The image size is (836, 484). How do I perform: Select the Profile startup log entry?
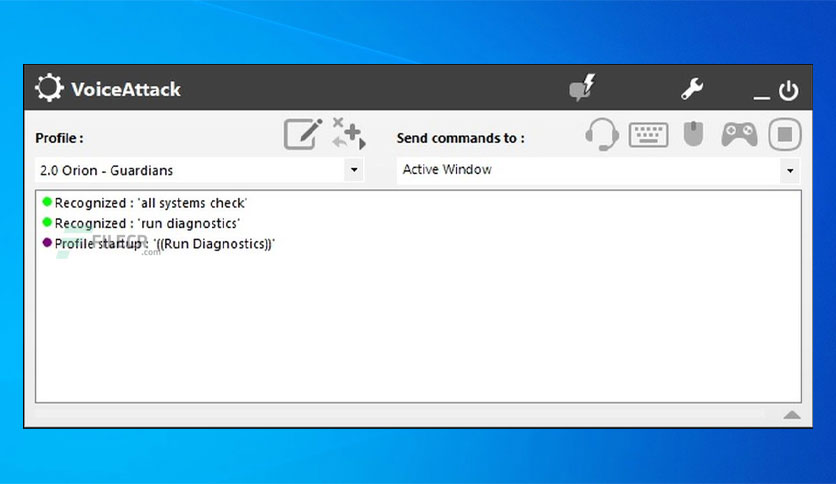click(158, 244)
